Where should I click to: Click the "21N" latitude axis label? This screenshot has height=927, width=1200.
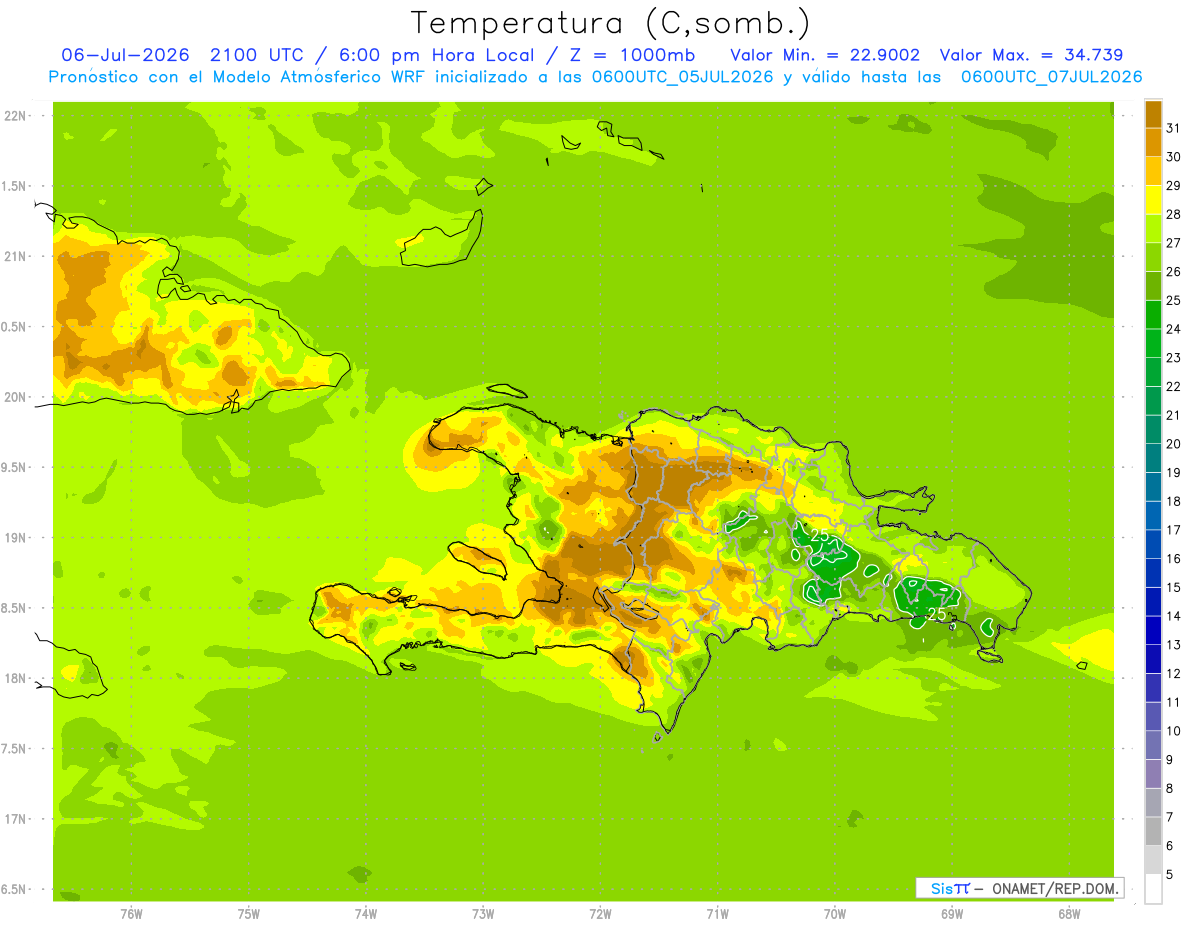[15, 256]
